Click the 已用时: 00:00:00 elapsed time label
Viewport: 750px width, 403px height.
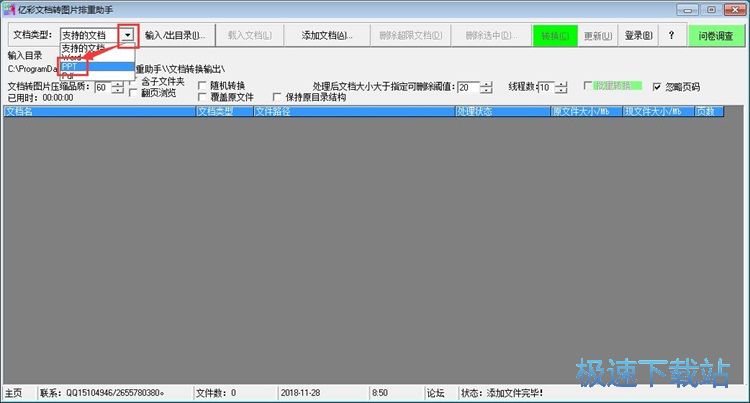click(41, 98)
